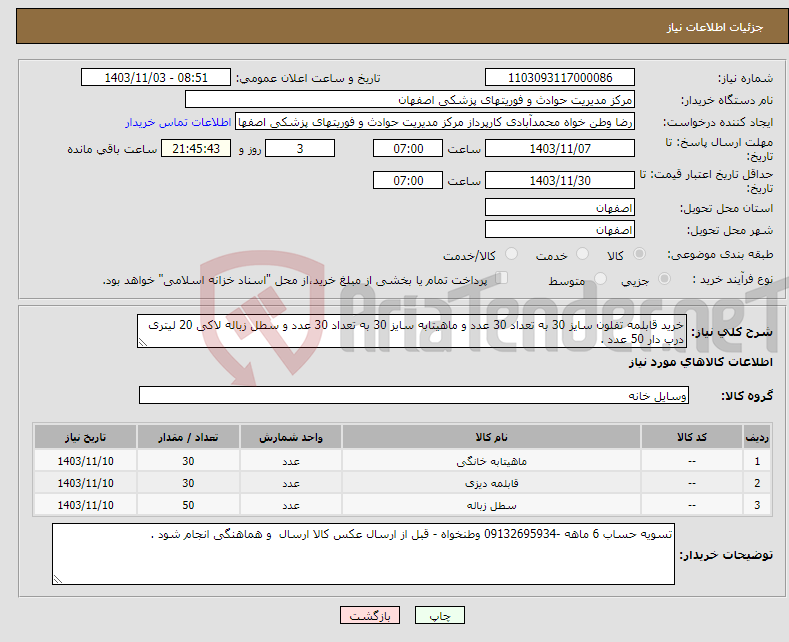The image size is (789, 642).
Task: Click the چاپ (Print) button
Action: click(439, 615)
